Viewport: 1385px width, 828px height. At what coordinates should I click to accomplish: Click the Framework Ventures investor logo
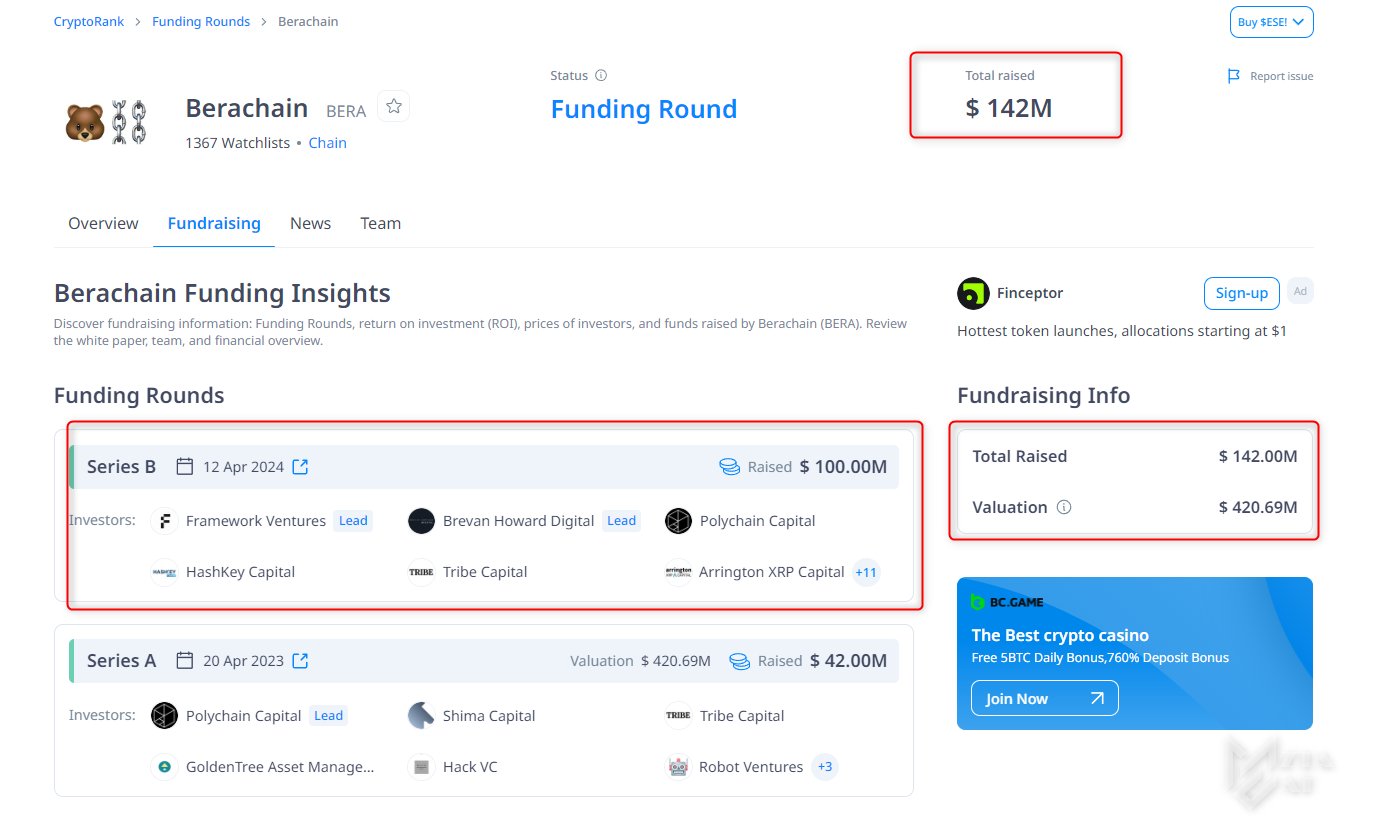pyautogui.click(x=165, y=521)
